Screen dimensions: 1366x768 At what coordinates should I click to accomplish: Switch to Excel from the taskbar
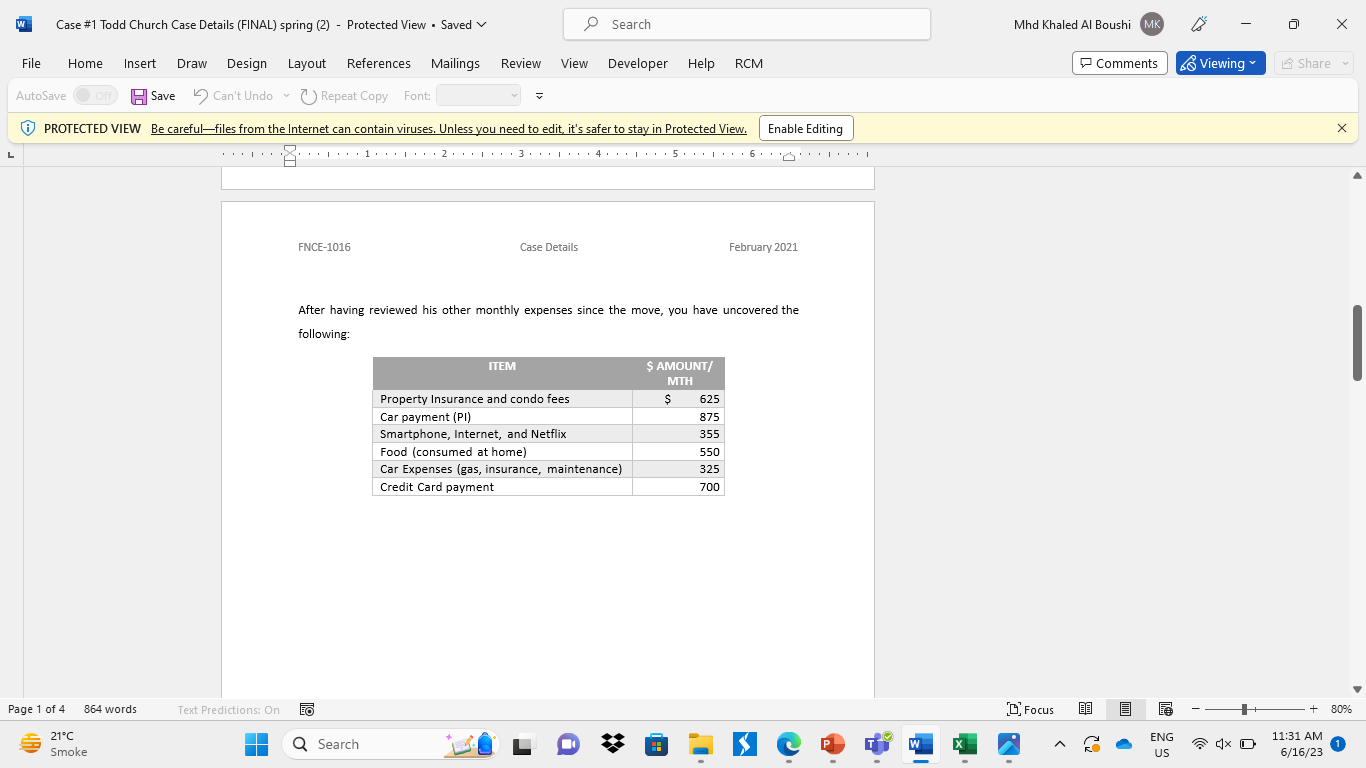965,744
